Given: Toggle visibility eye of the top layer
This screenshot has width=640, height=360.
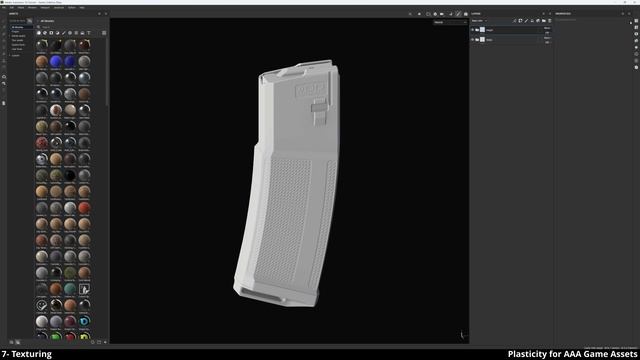Looking at the screenshot, I should pos(473,30).
